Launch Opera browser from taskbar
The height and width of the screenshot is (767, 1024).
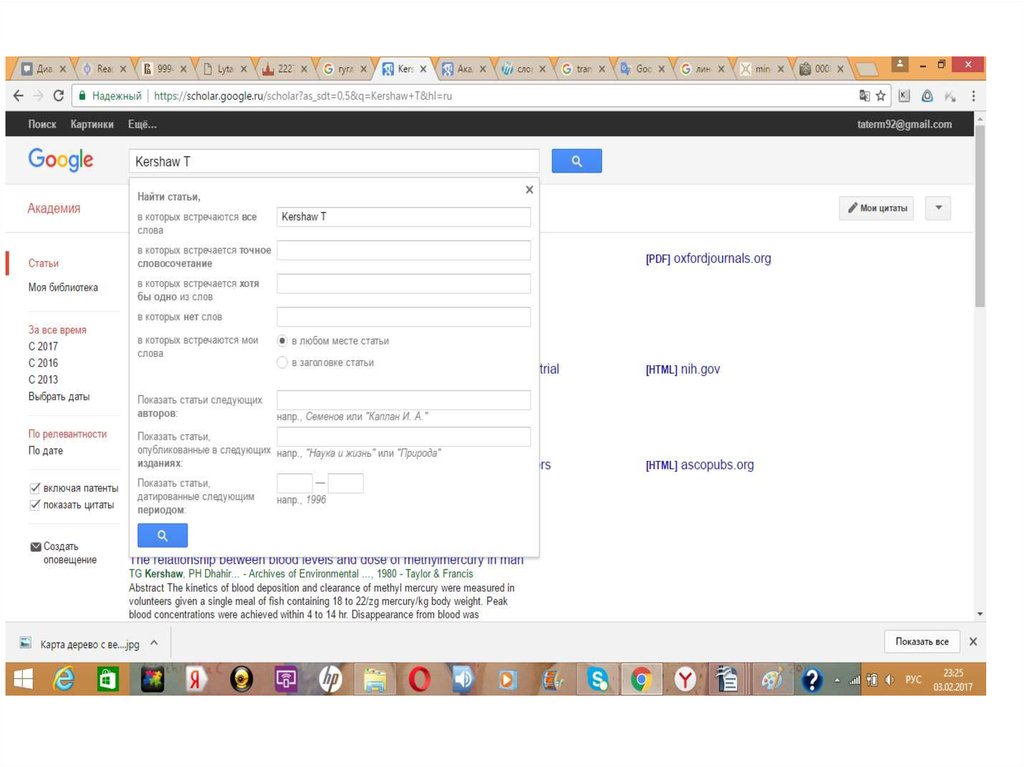tap(419, 679)
